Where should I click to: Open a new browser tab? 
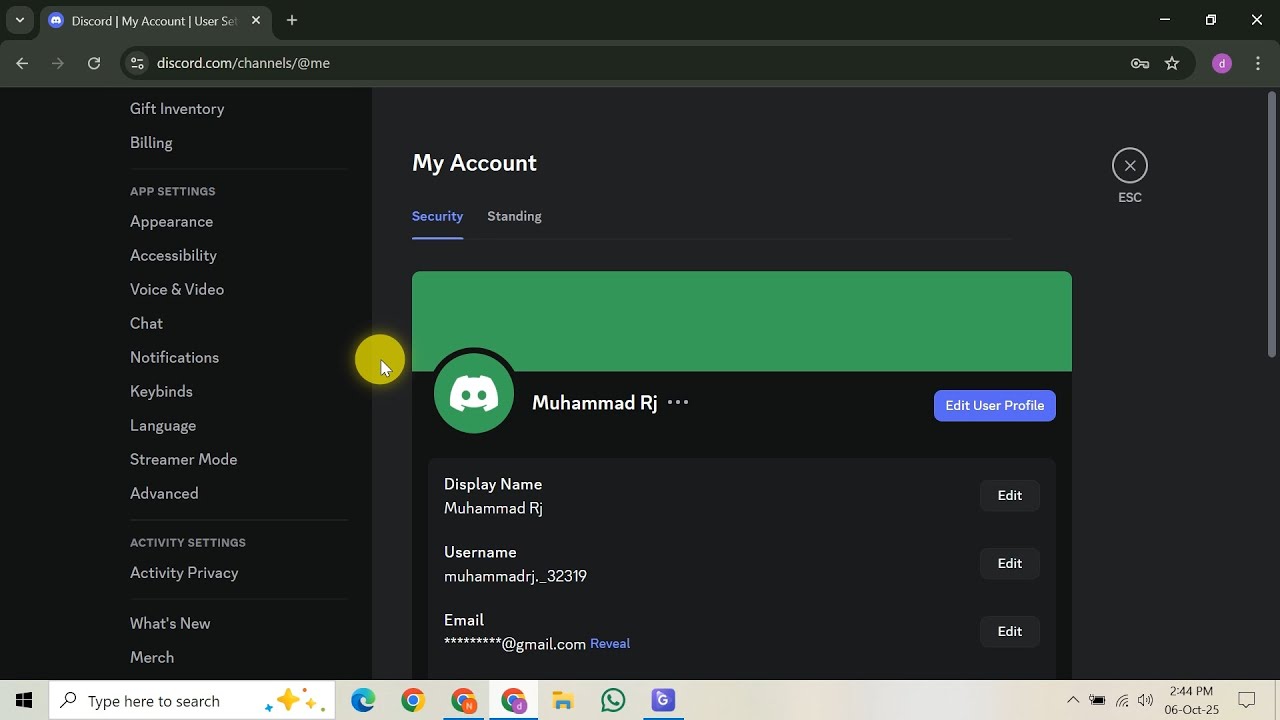tap(292, 20)
